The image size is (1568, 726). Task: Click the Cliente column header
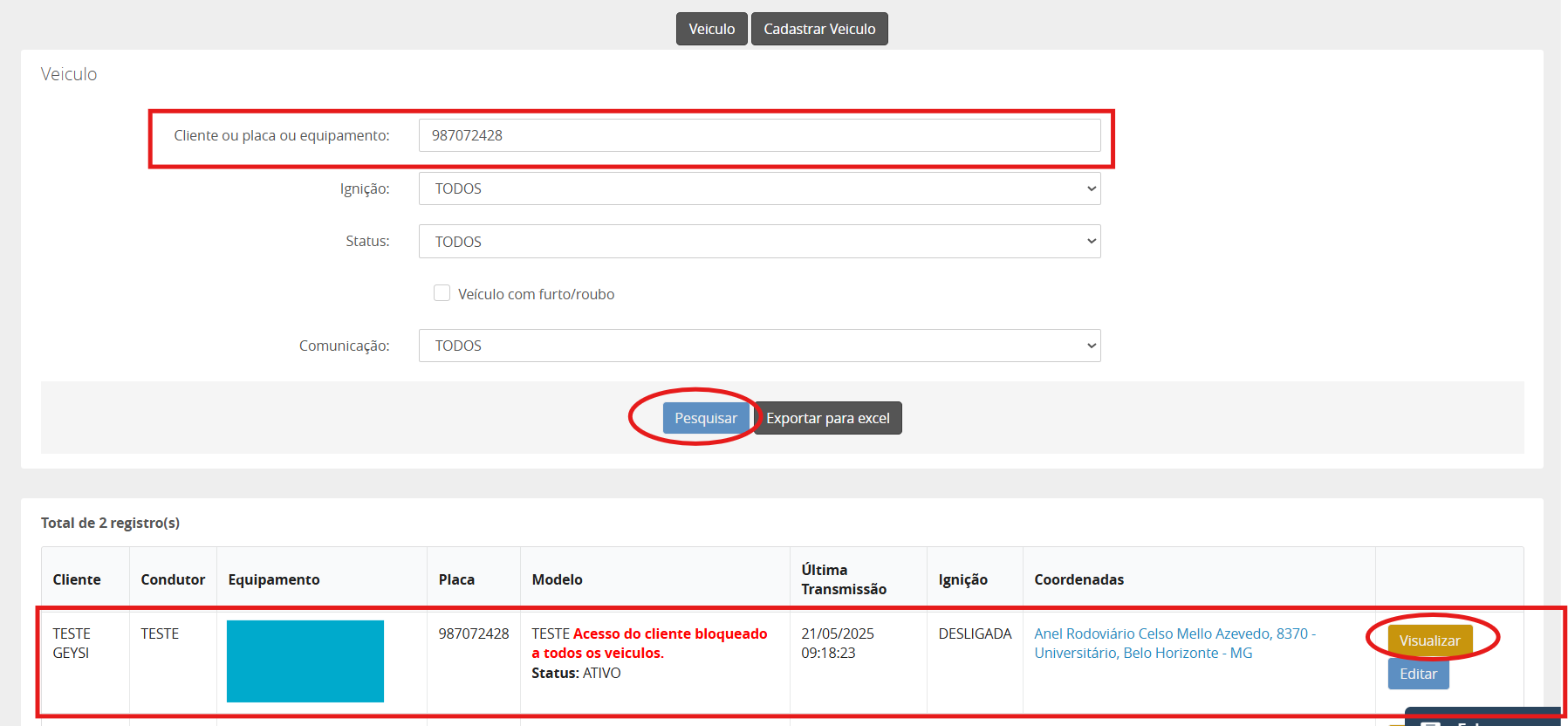pyautogui.click(x=77, y=579)
